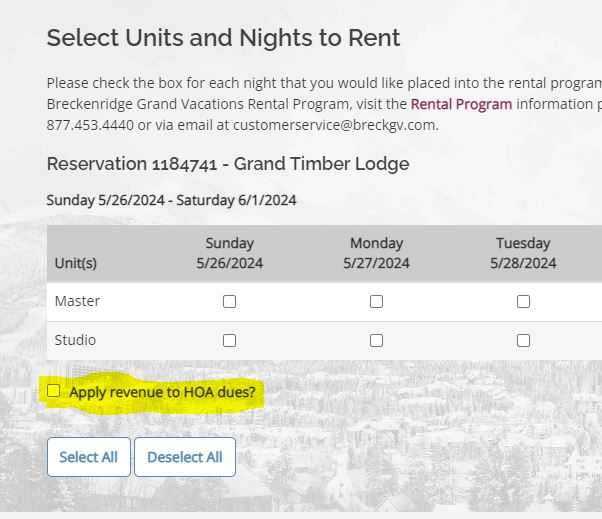Check Studio unit for Tuesday 5/28/2024
This screenshot has width=602, height=519.
coord(523,340)
